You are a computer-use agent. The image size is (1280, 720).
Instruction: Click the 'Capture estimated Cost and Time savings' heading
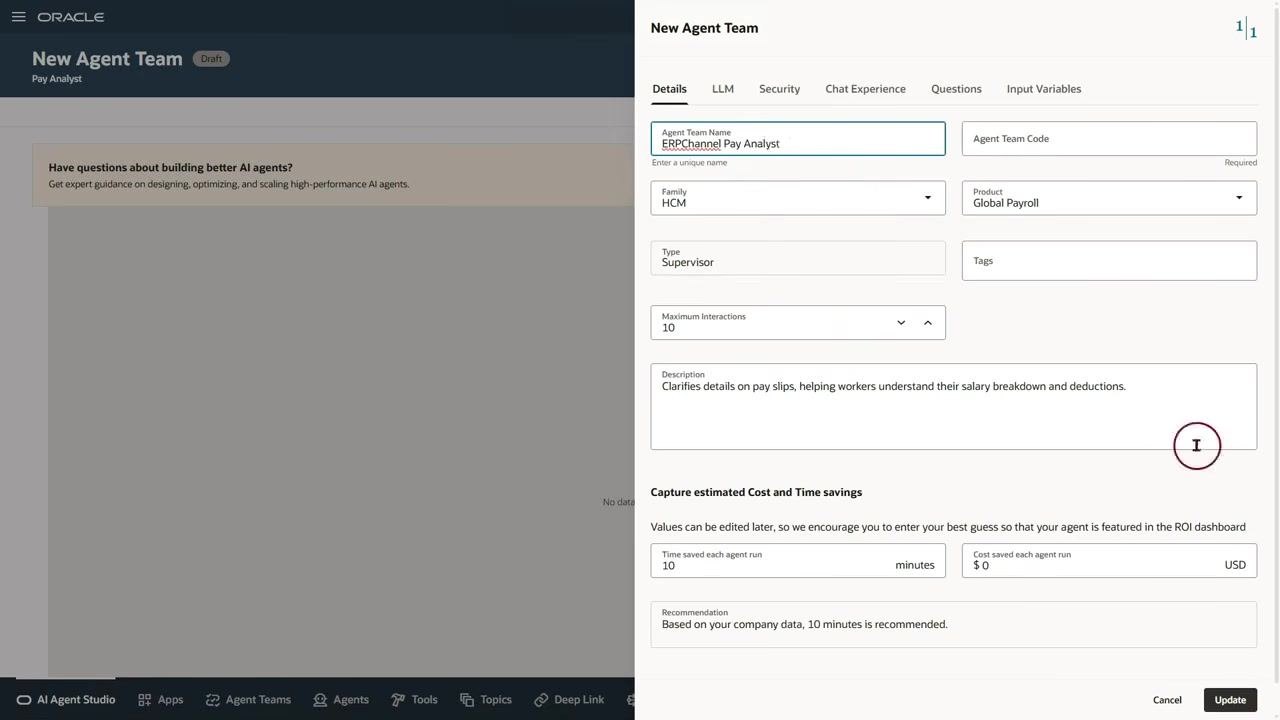[756, 492]
